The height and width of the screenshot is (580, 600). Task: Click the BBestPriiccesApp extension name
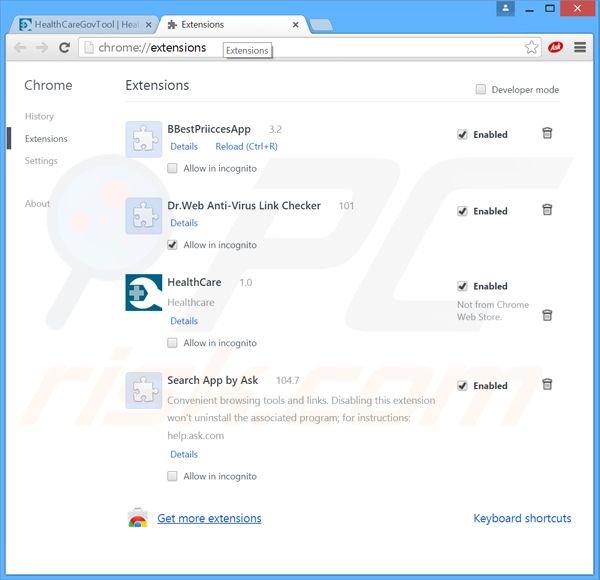pos(209,129)
